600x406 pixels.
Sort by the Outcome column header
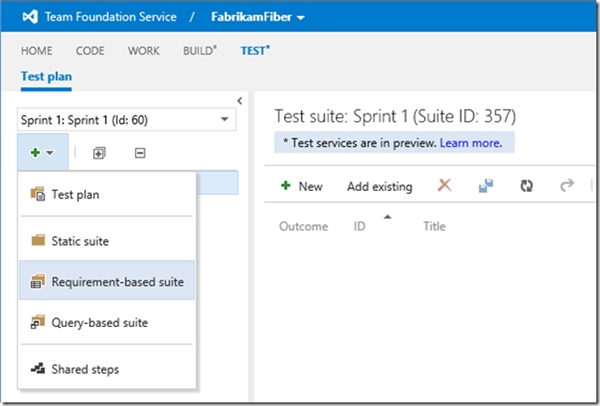pyautogui.click(x=303, y=227)
